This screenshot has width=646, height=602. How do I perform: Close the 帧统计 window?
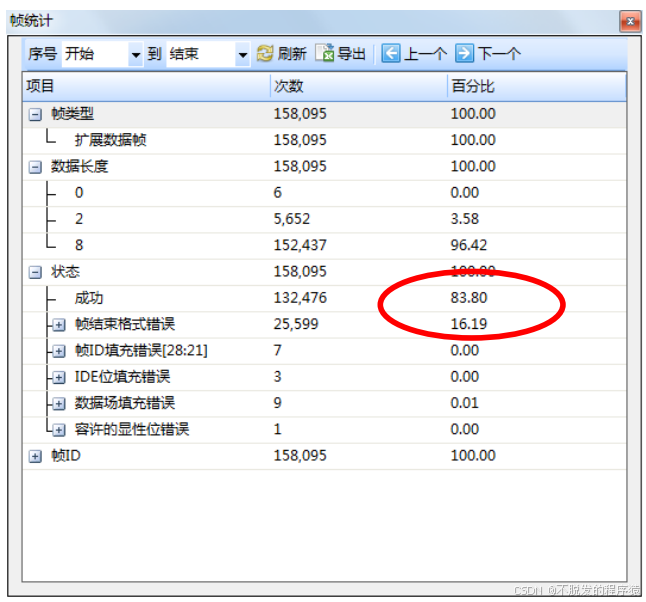click(x=630, y=21)
